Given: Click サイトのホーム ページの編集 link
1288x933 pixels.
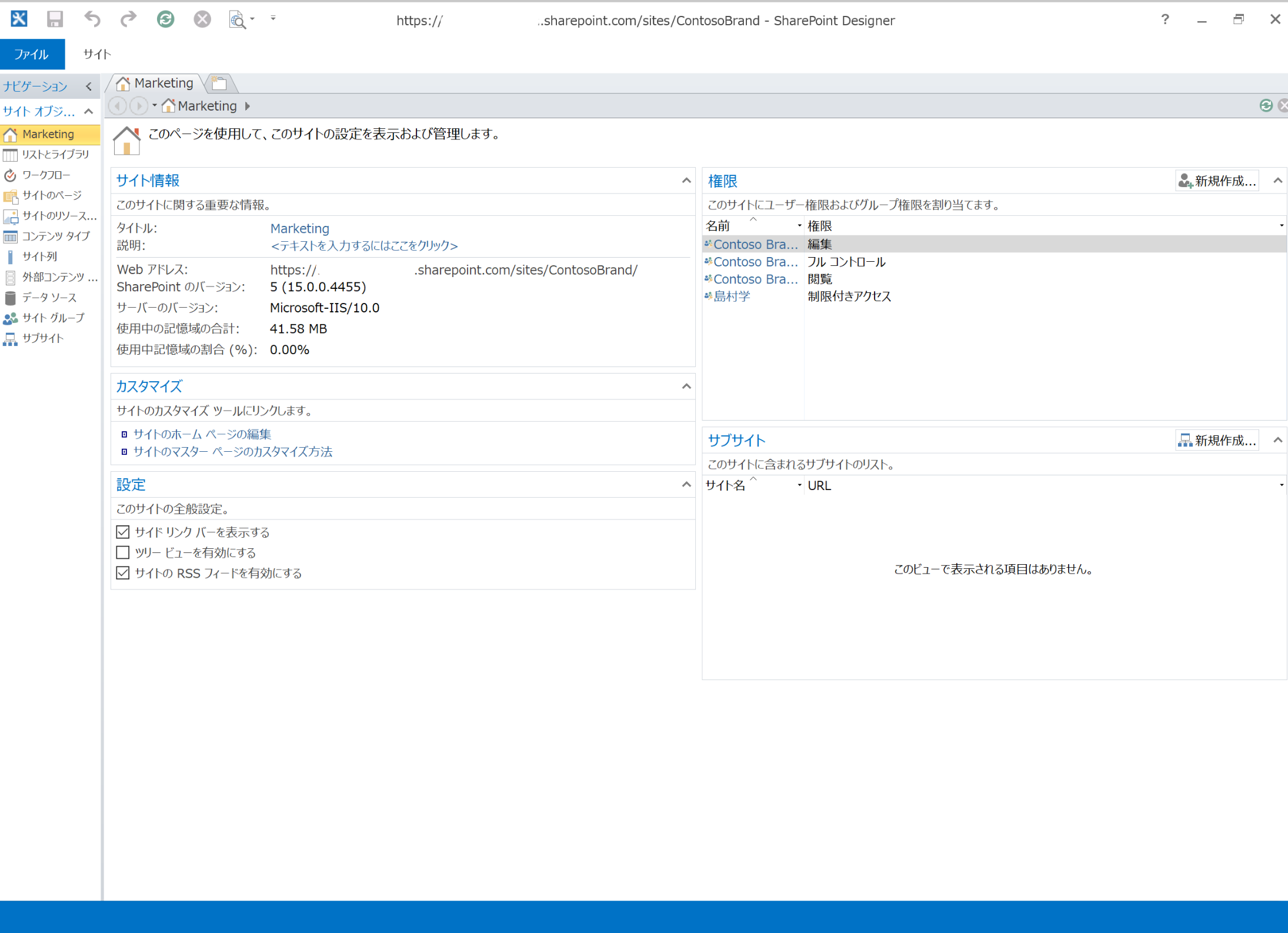Looking at the screenshot, I should click(202, 434).
